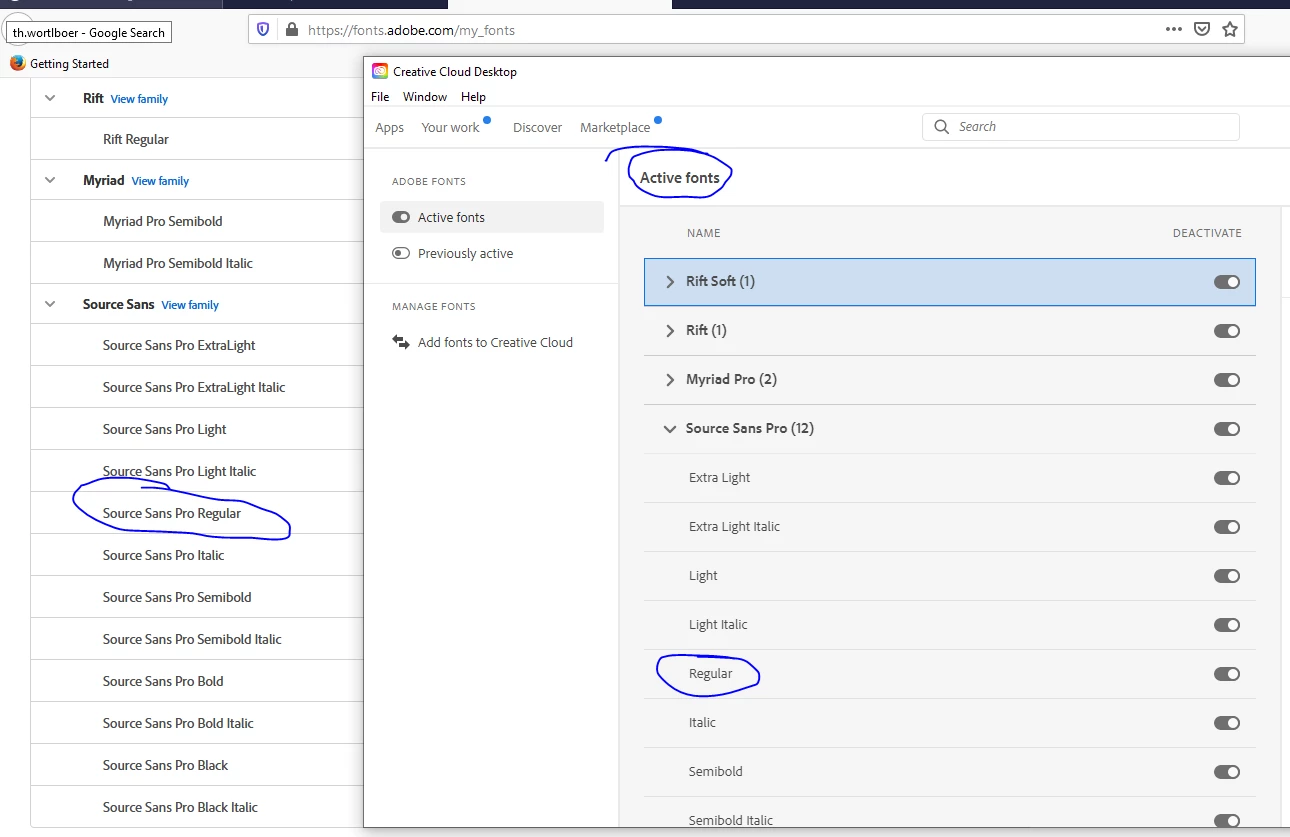Screen dimensions: 1290x837
Task: Collapse Source Sans group on the webpage
Action: (50, 304)
